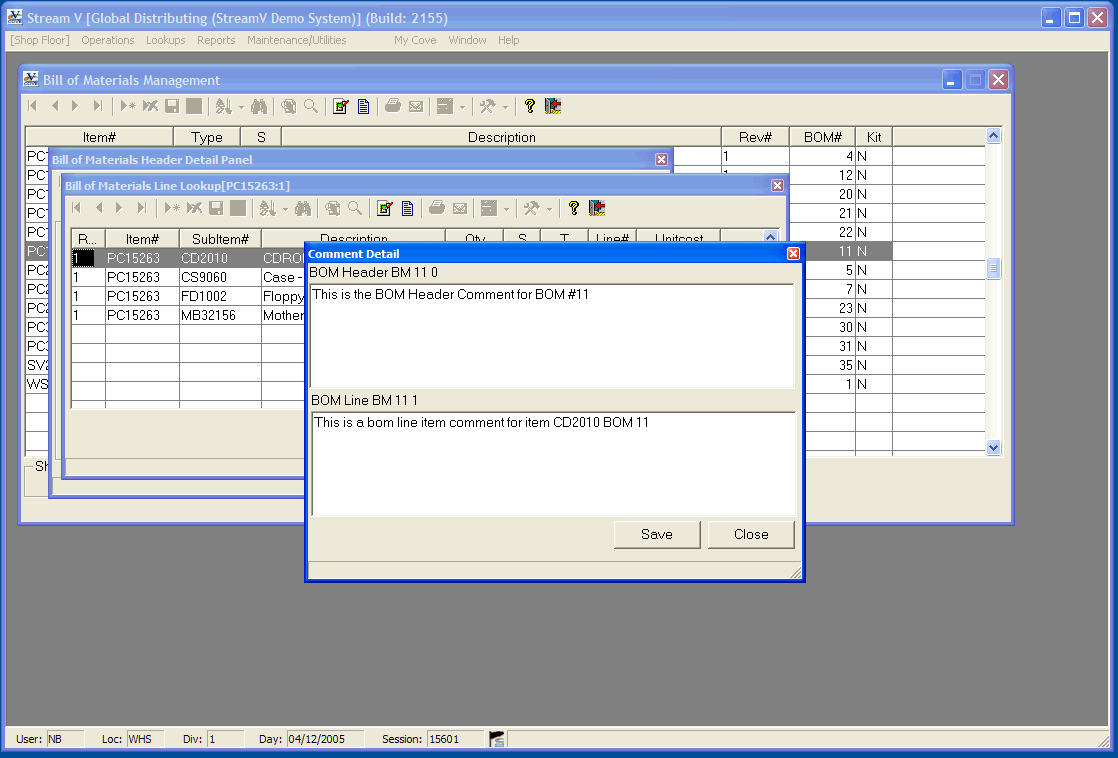Click exit door icon in Line Lookup toolbar
Viewport: 1118px width, 758px height.
pyautogui.click(x=598, y=208)
